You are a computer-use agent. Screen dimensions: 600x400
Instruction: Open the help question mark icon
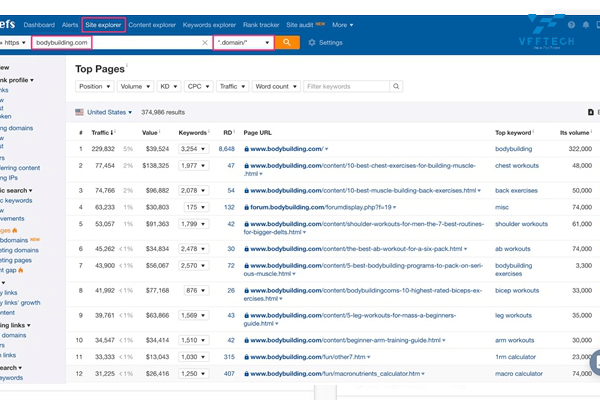click(x=571, y=25)
